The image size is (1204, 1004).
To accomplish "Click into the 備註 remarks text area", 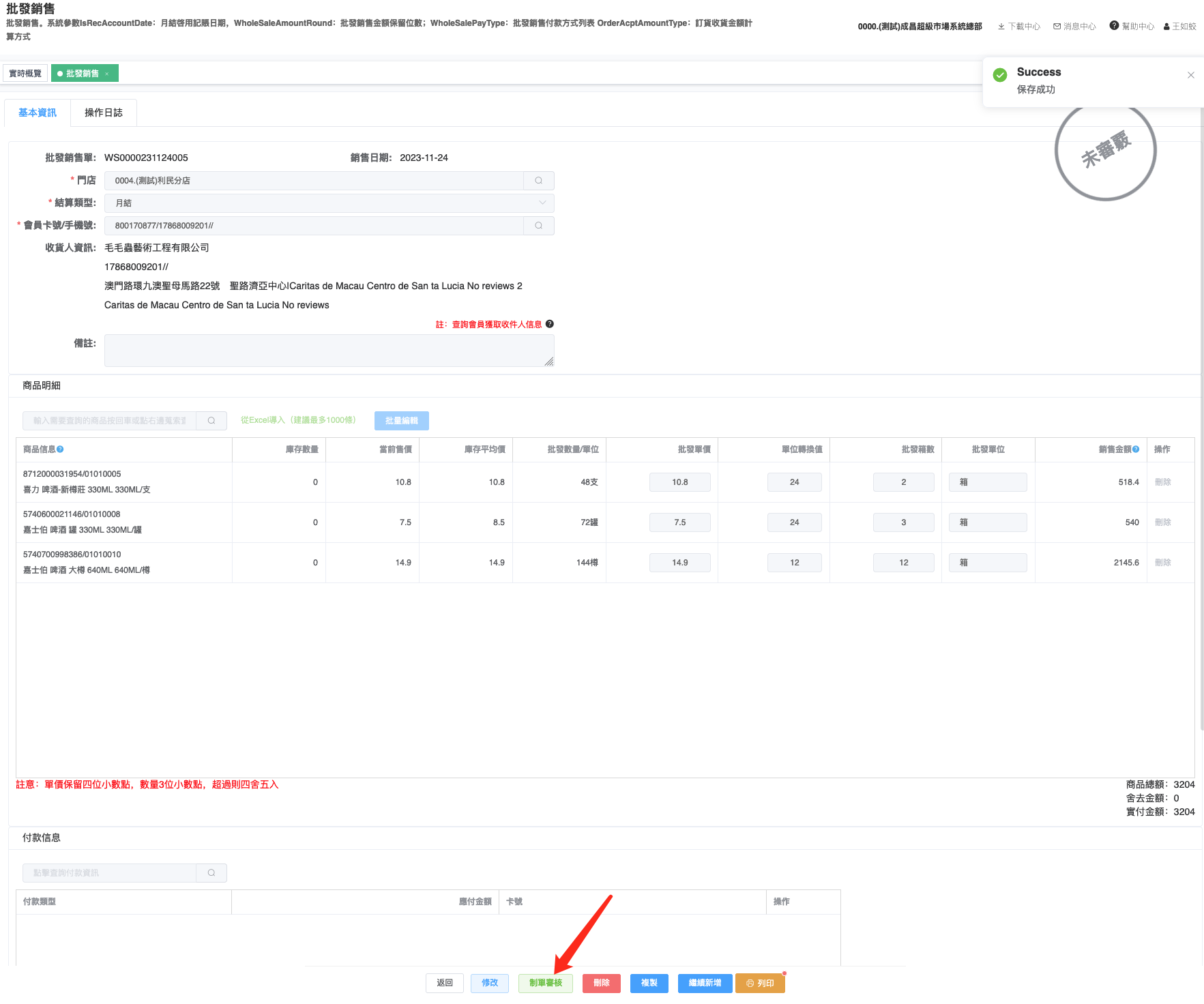I will point(329,351).
